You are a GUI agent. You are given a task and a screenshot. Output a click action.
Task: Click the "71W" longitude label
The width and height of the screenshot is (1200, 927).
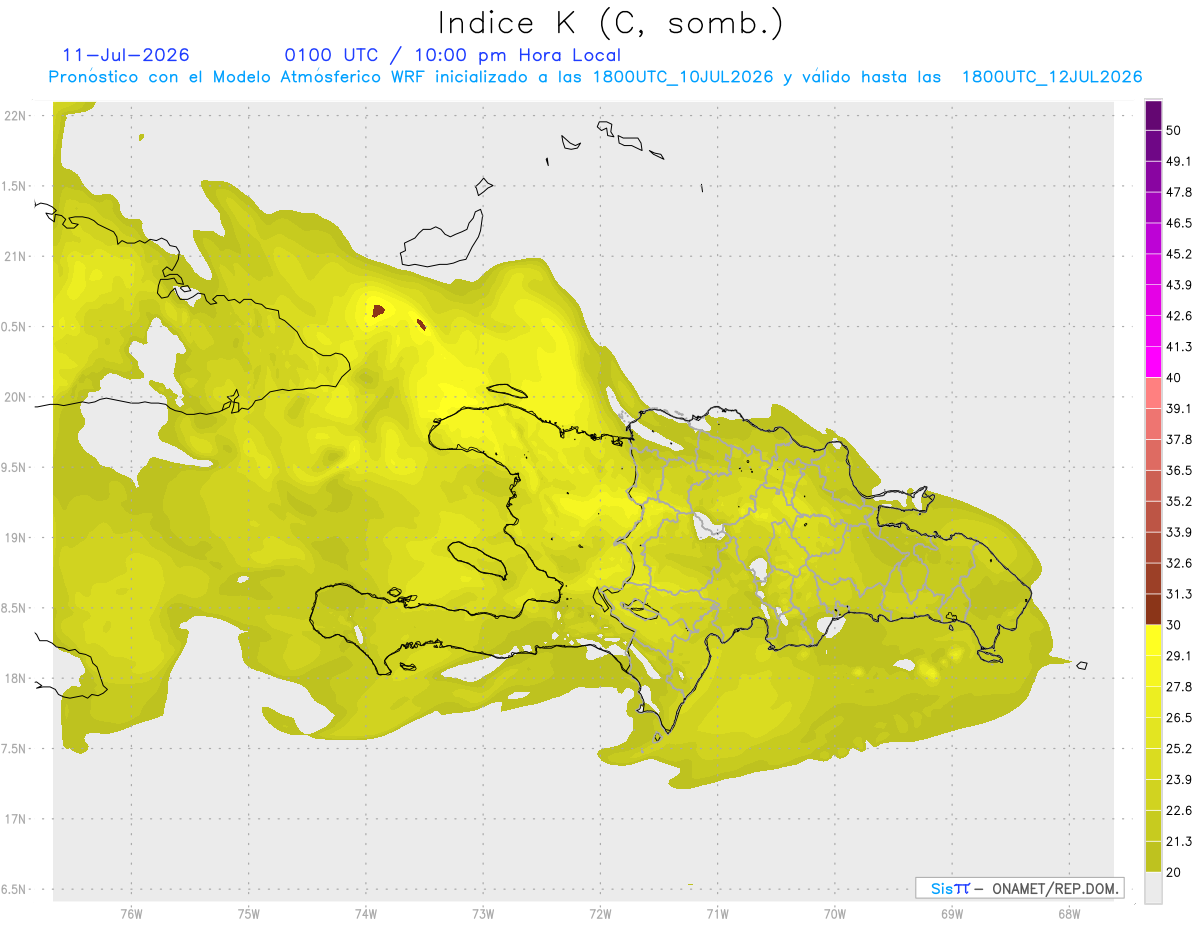[x=717, y=913]
